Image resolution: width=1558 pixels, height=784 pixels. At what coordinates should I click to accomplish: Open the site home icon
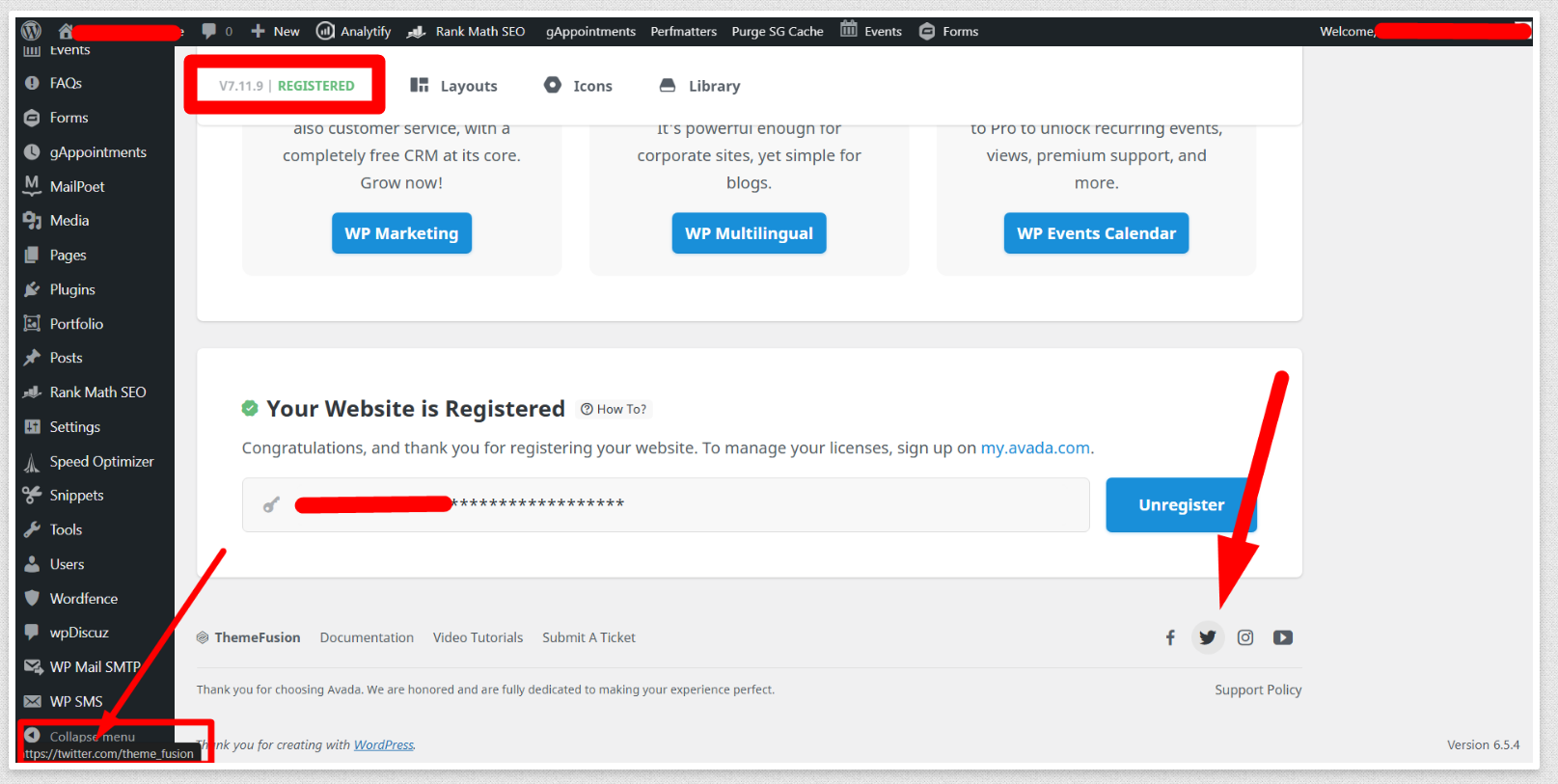click(x=66, y=32)
